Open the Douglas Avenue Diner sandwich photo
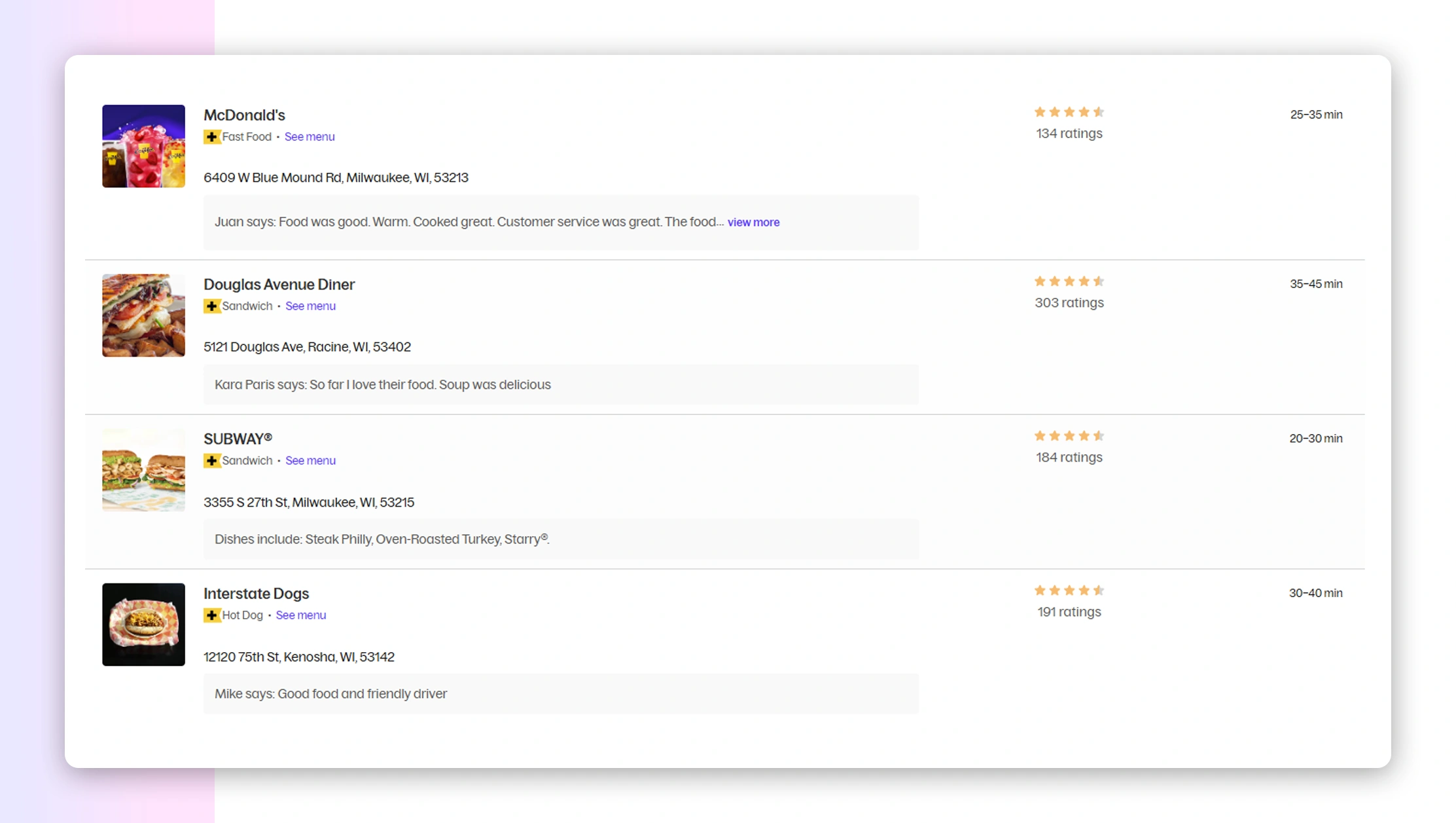Viewport: 1456px width, 823px height. click(x=143, y=316)
